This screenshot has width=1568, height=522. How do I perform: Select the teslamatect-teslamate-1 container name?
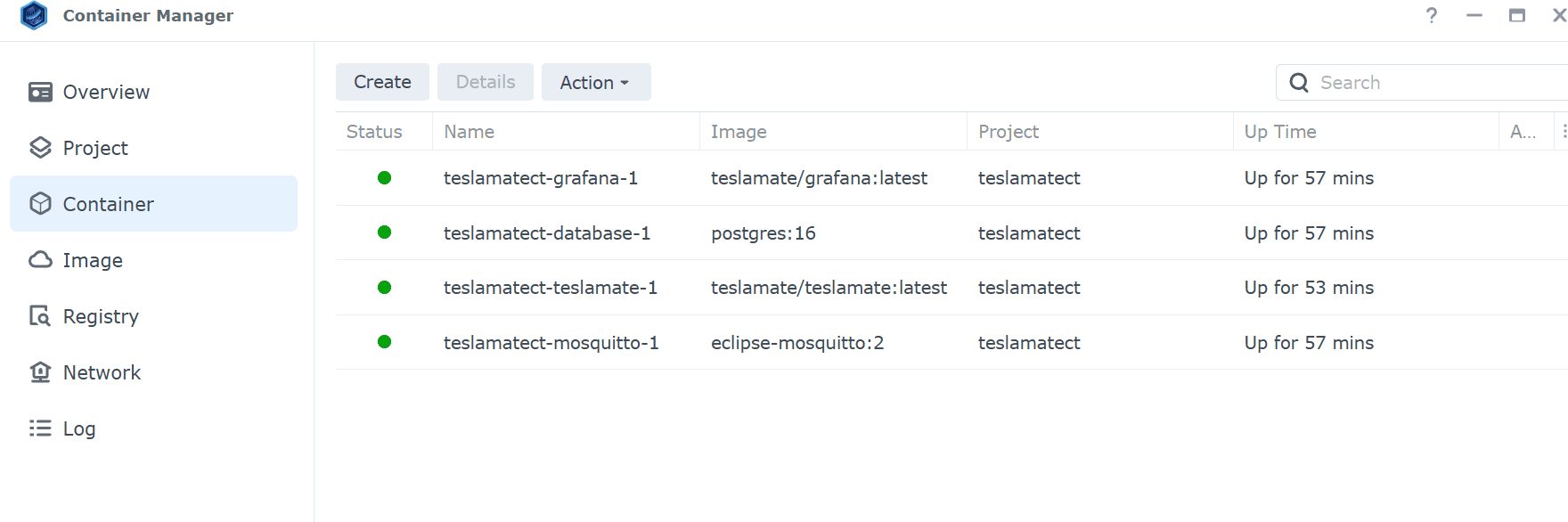tap(551, 288)
